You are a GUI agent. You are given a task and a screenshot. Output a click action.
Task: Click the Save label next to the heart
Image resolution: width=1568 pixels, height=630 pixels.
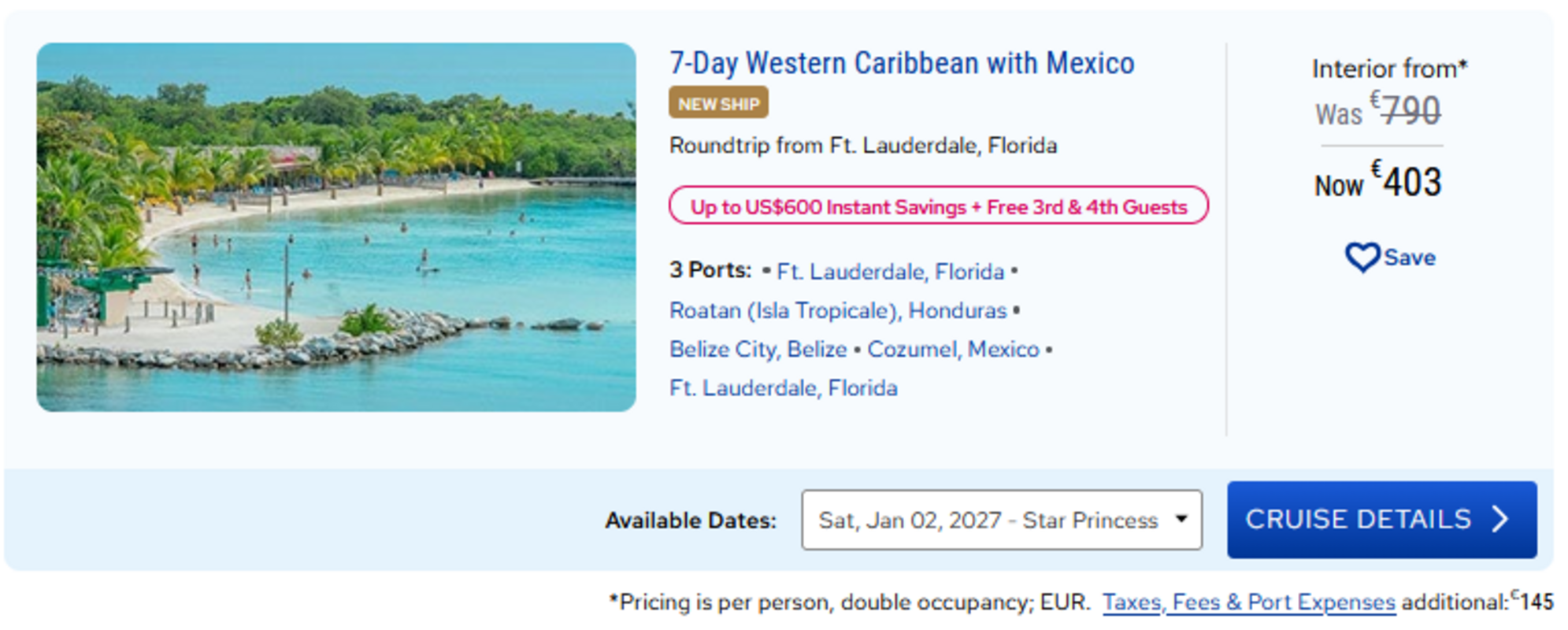(x=1410, y=258)
